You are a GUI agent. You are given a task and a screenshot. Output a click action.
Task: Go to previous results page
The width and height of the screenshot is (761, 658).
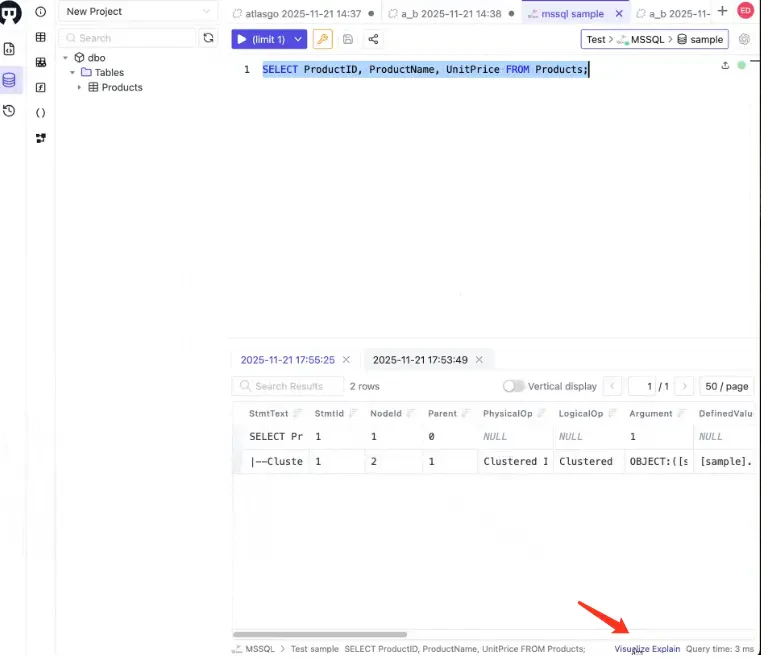point(612,386)
